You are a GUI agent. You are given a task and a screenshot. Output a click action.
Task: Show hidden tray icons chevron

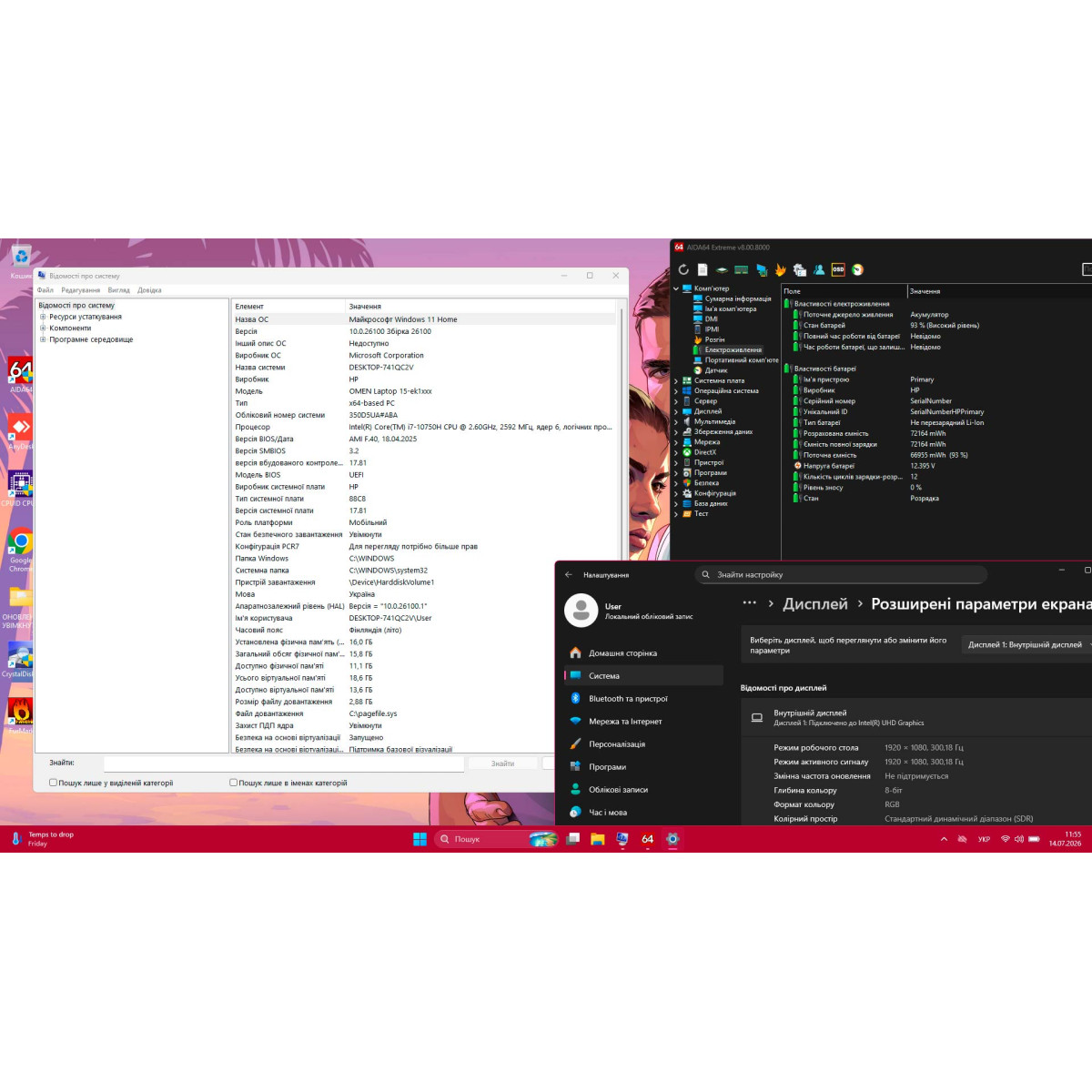point(944,839)
